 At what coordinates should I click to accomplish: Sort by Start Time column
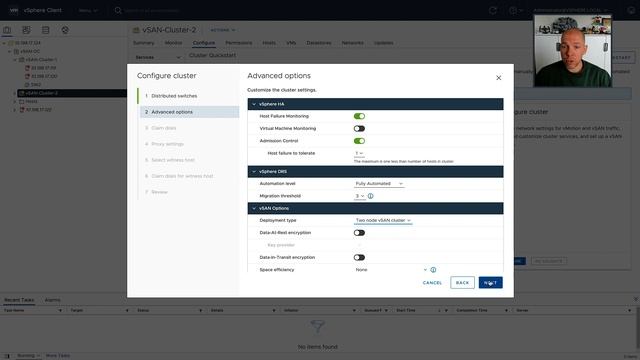(406, 311)
